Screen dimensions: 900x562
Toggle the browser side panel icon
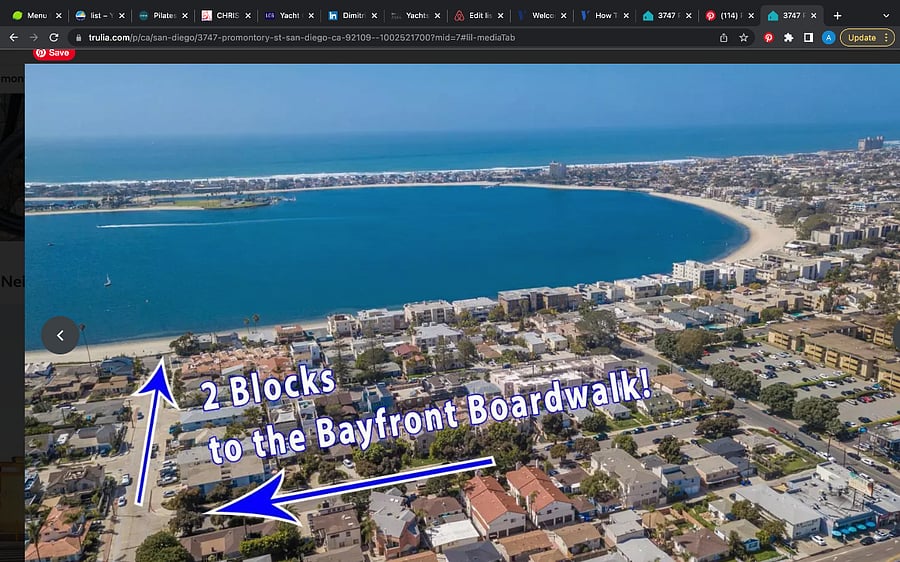click(808, 37)
